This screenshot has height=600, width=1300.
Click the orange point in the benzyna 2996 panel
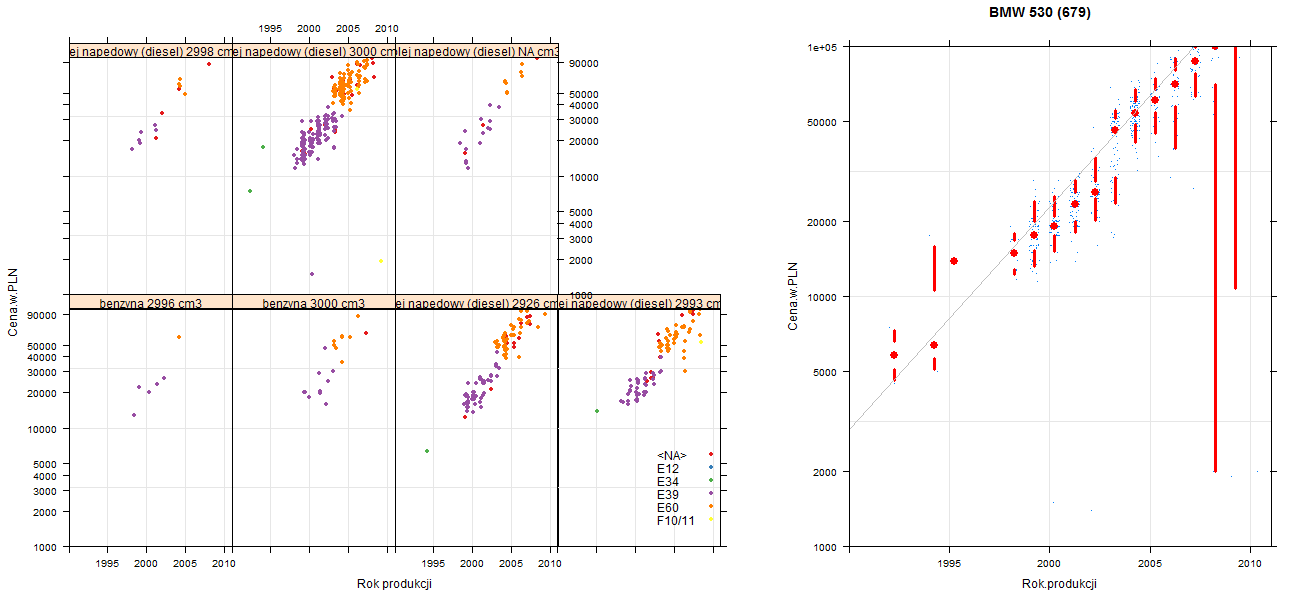[x=179, y=337]
